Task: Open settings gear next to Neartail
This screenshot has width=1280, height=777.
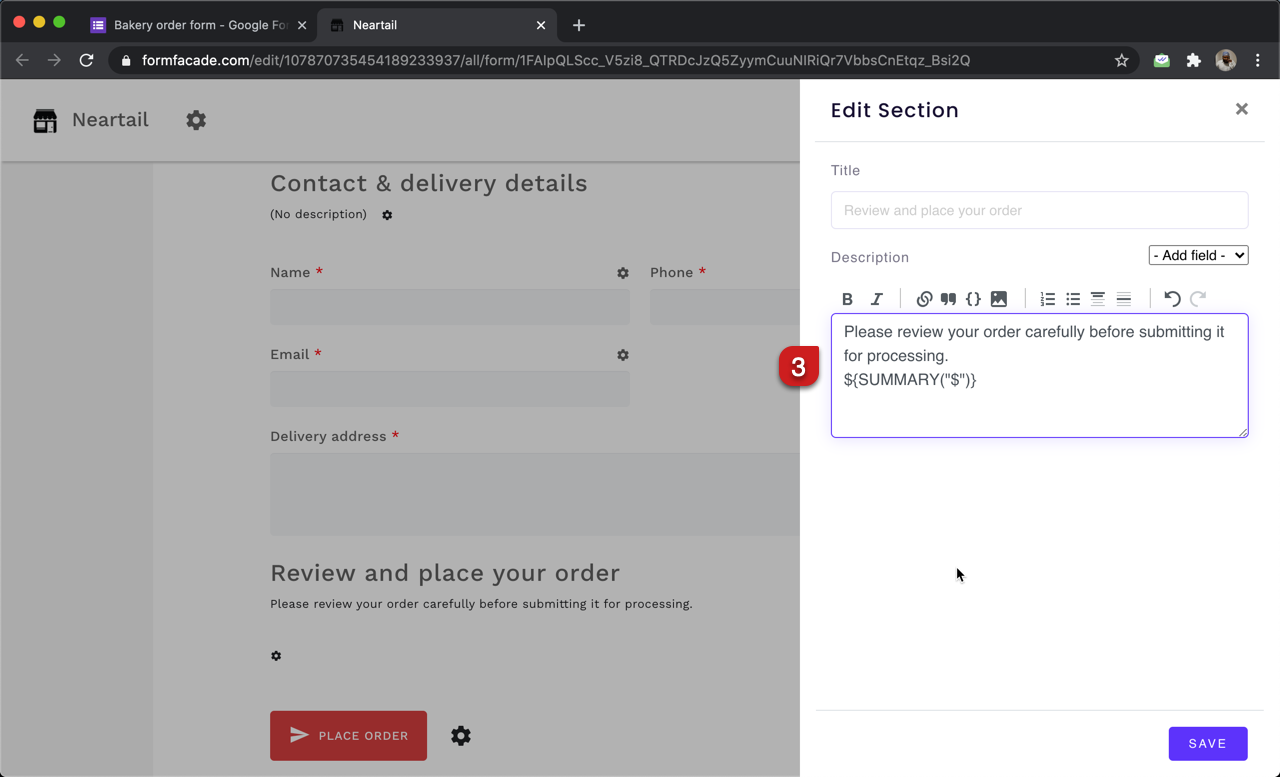Action: pos(196,120)
